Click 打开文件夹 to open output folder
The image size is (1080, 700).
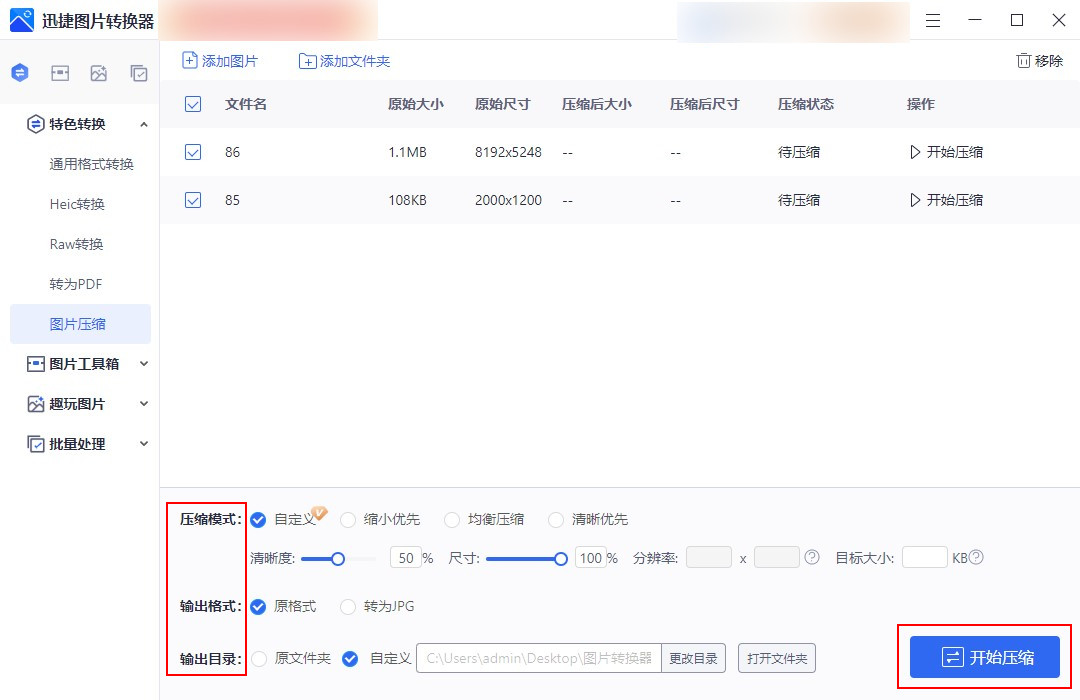coord(776,658)
